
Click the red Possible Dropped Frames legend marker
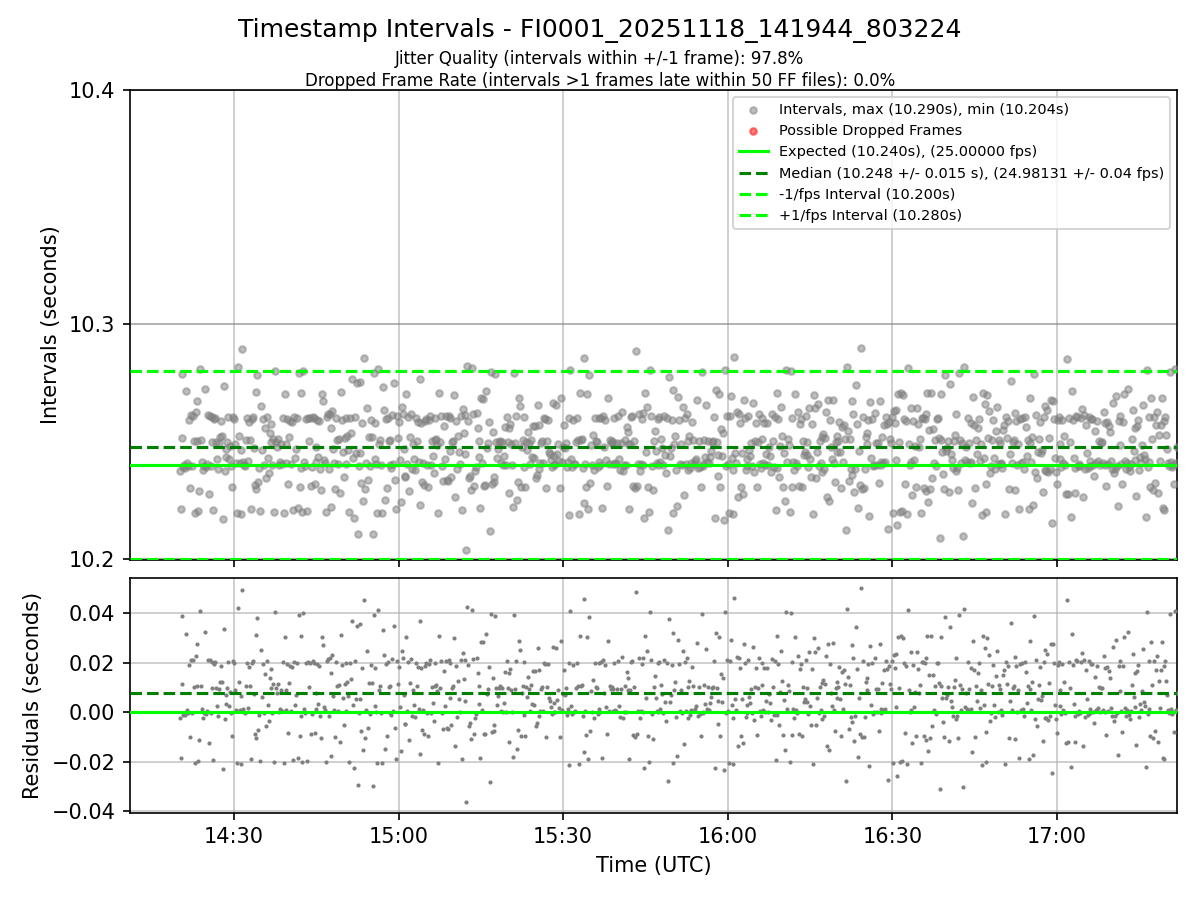tap(754, 130)
